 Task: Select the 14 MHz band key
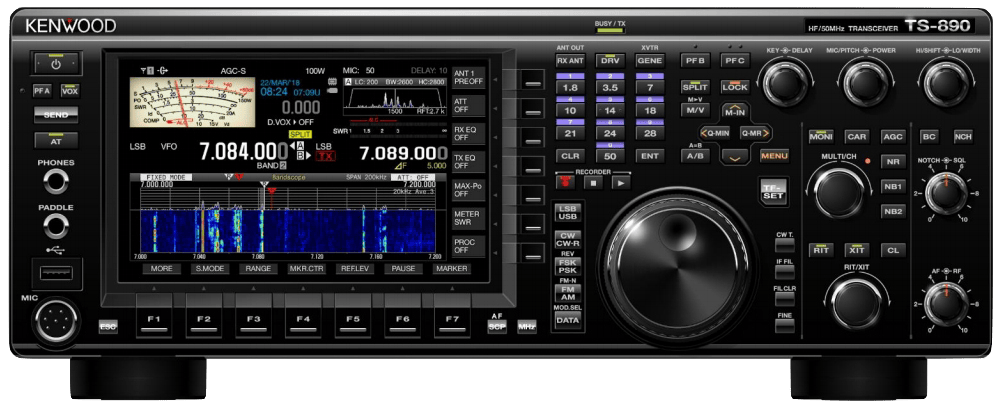[x=610, y=110]
